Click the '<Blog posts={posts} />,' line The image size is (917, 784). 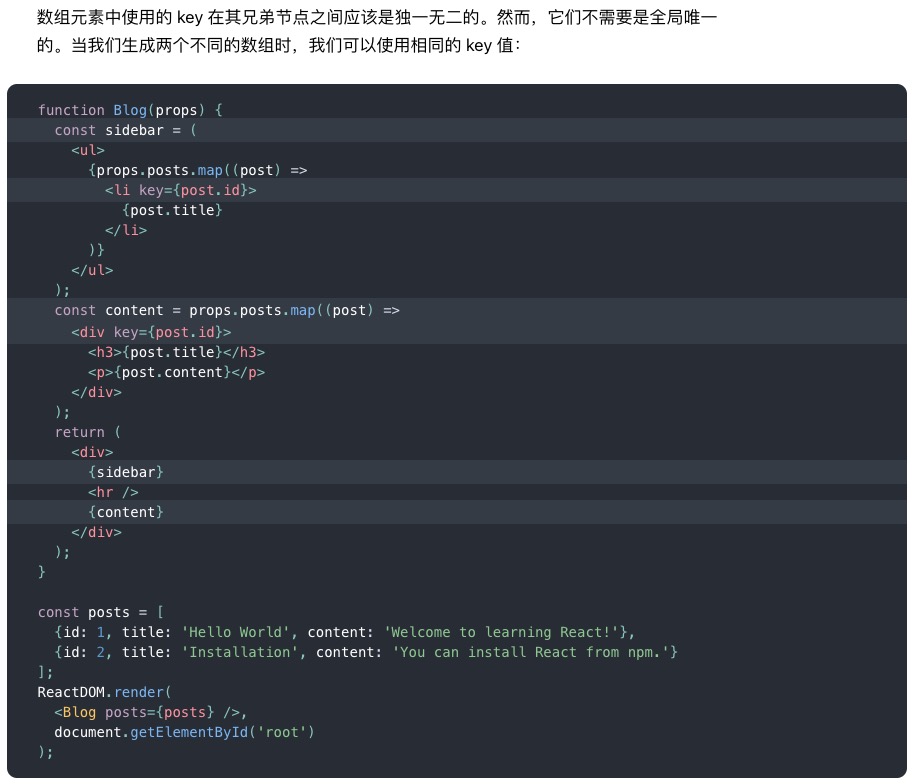coord(151,712)
